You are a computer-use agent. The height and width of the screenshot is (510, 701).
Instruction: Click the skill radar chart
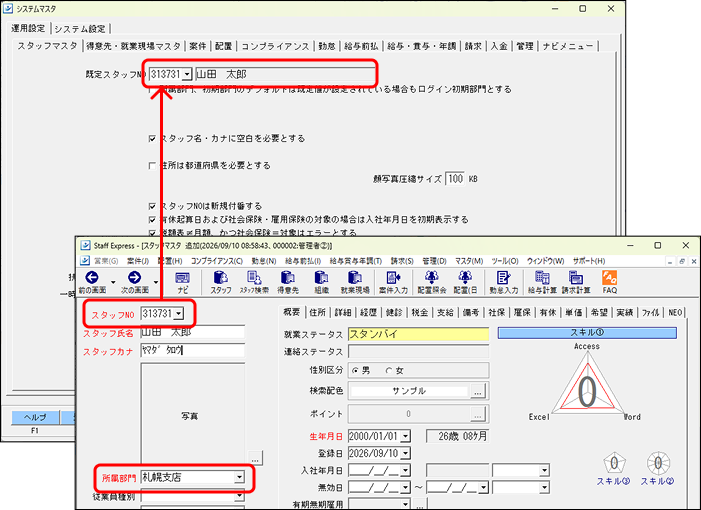(x=587, y=384)
